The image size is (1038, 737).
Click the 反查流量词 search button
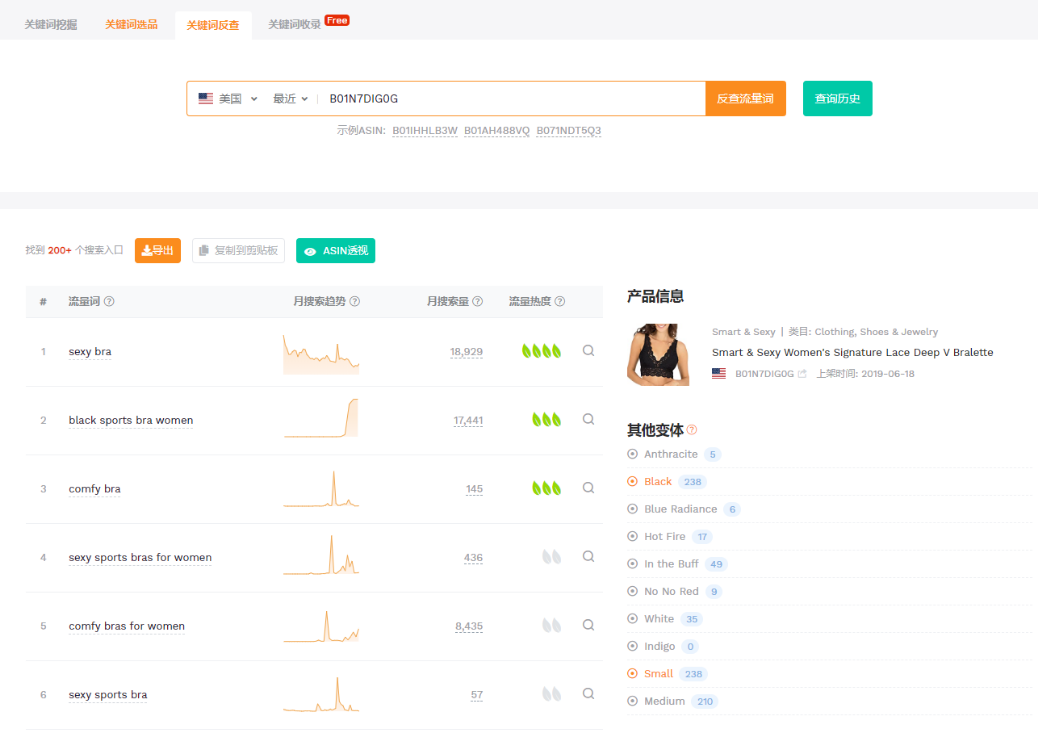(745, 99)
